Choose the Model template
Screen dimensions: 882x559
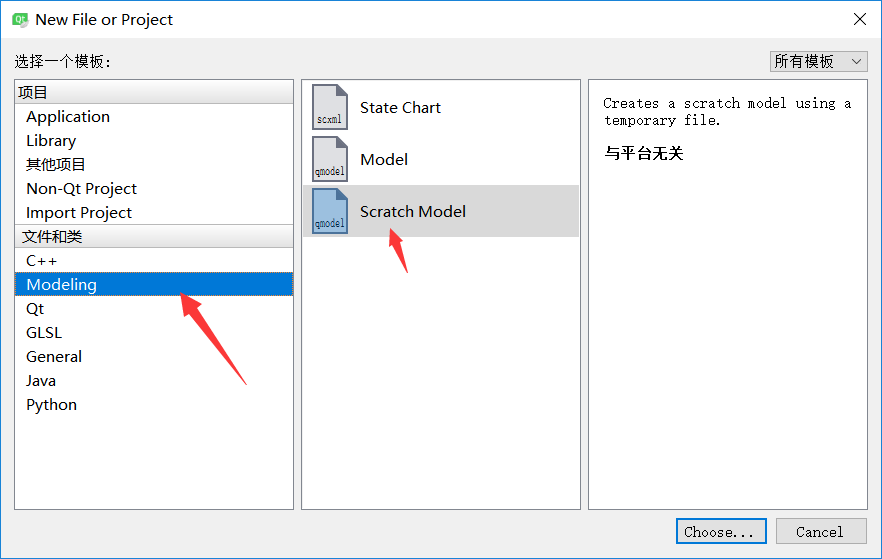click(x=441, y=159)
